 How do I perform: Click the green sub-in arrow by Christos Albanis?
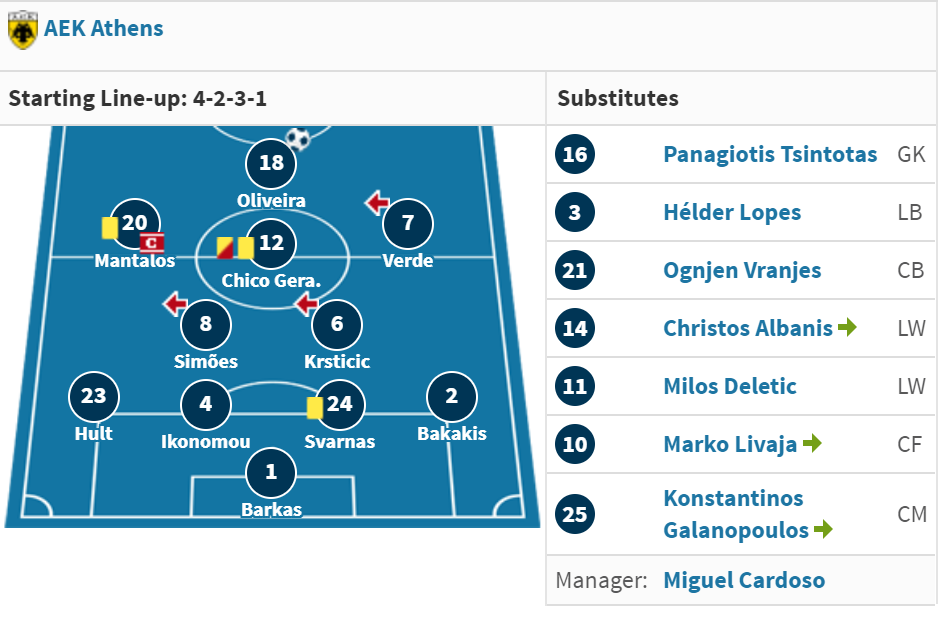tap(848, 327)
